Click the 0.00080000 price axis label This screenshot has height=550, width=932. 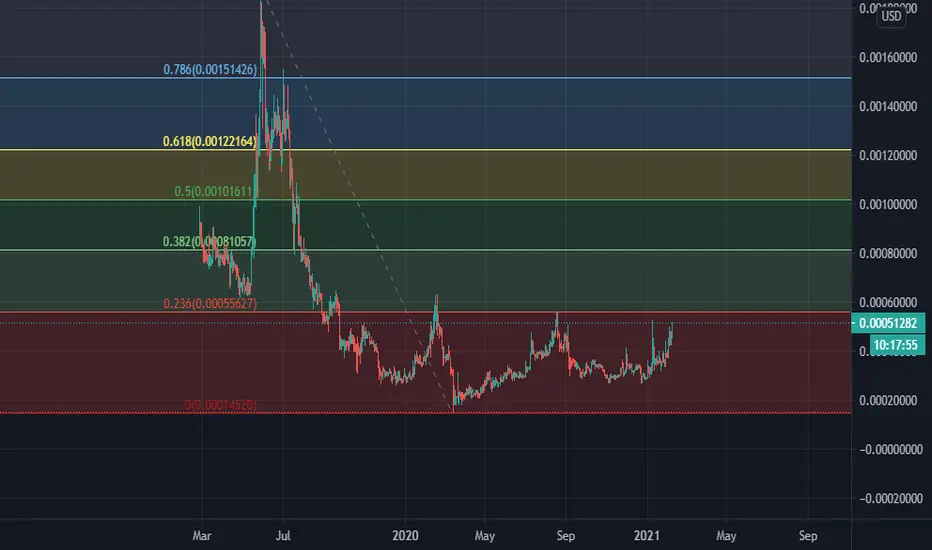click(x=888, y=253)
